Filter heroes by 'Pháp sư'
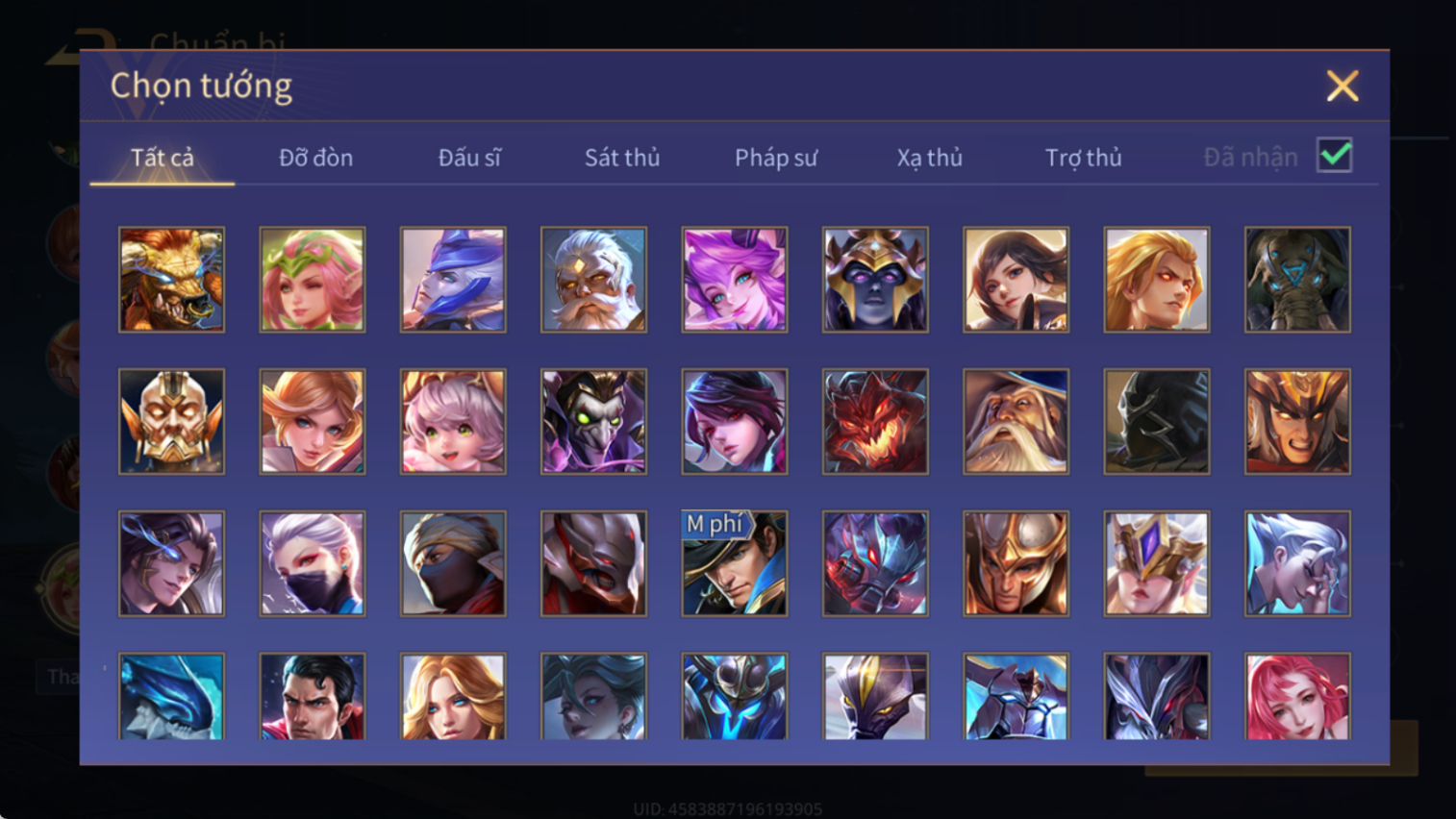Viewport: 1456px width, 819px height. [x=776, y=158]
